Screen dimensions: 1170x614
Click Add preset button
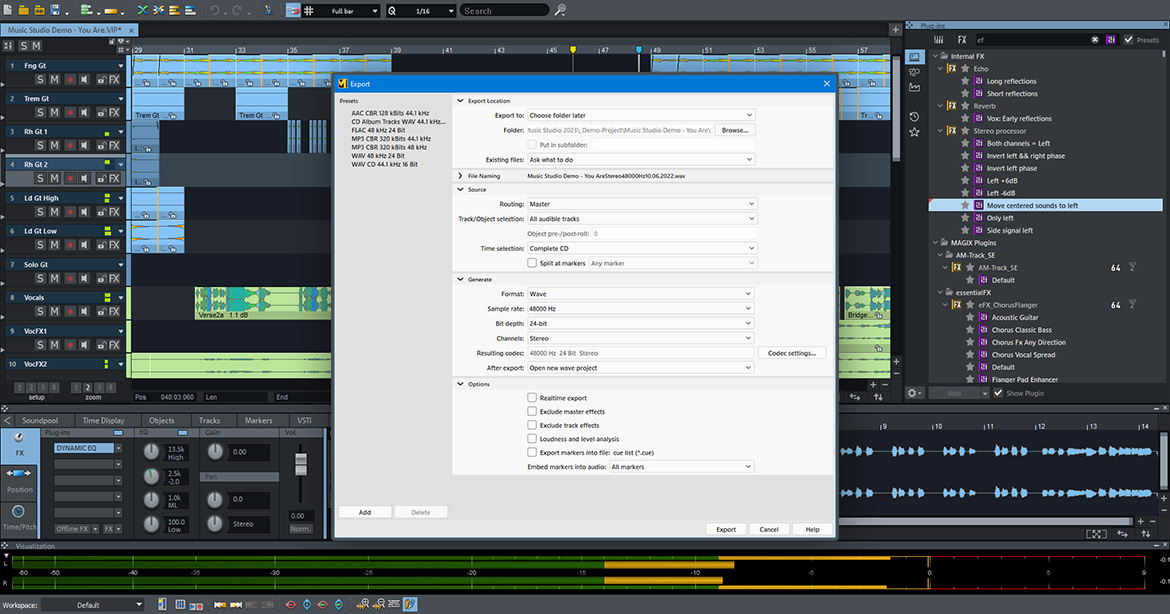pyautogui.click(x=365, y=513)
